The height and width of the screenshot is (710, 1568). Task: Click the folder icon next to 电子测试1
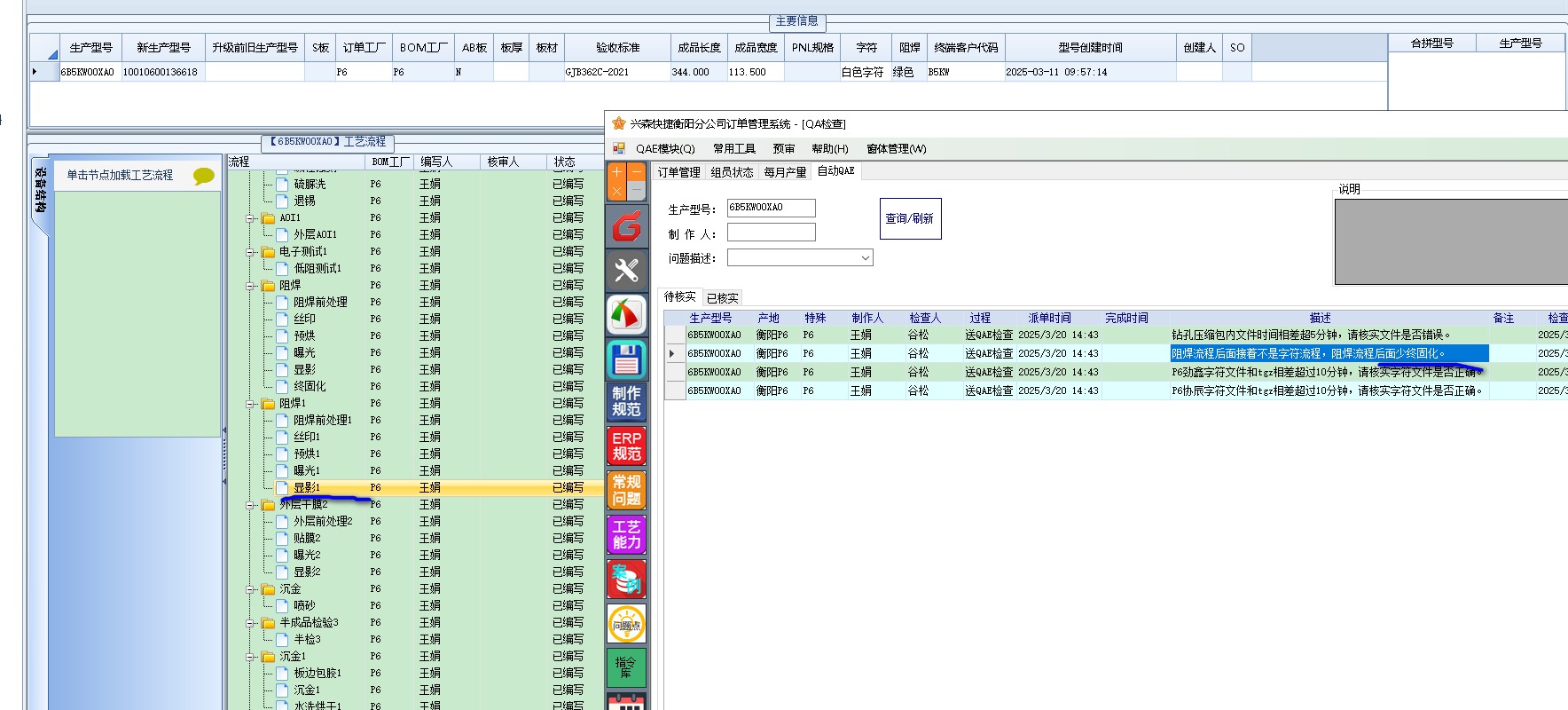pos(268,251)
